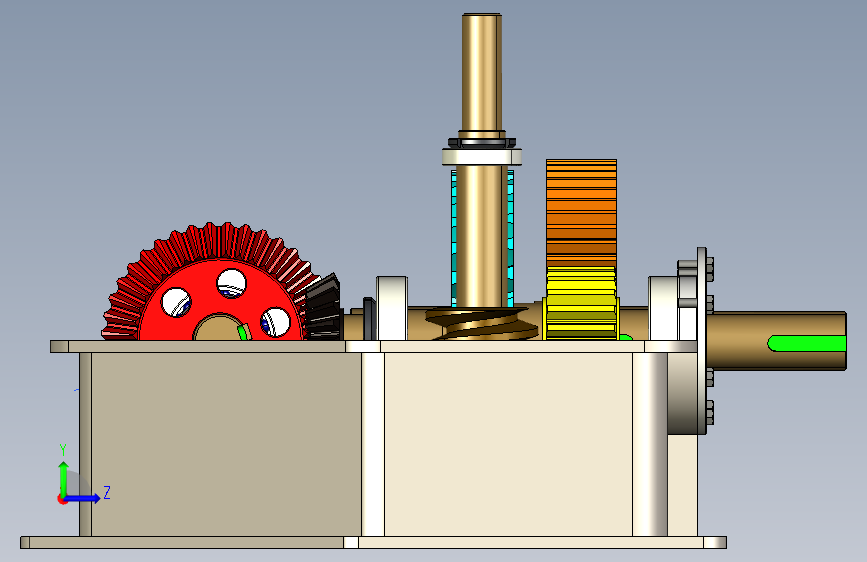Pick the orange spur gear
The width and height of the screenshot is (867, 562).
[581, 213]
